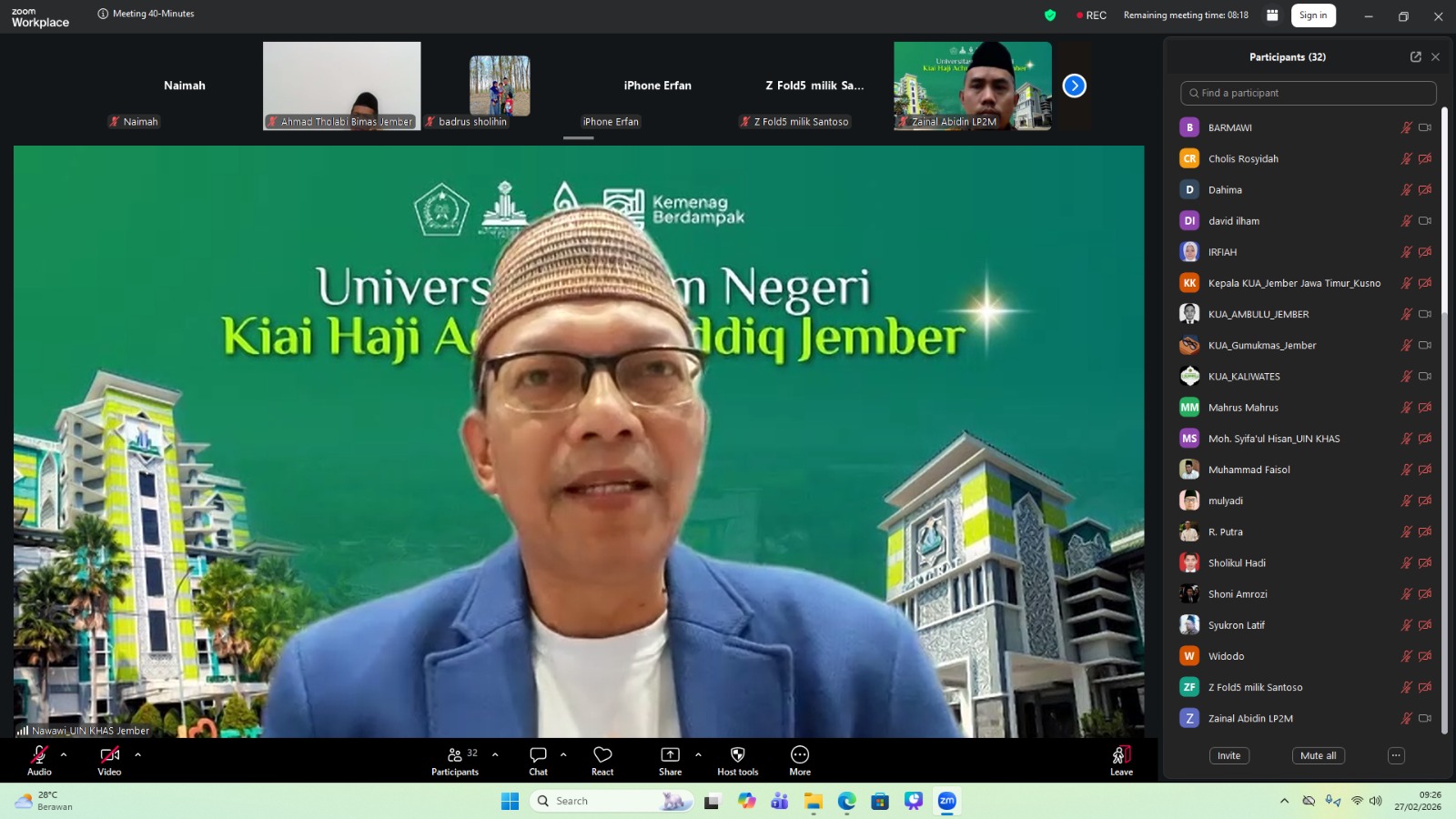The image size is (1456, 819).
Task: Toggle Mahrus Mahrus's microphone icon
Action: point(1405,407)
